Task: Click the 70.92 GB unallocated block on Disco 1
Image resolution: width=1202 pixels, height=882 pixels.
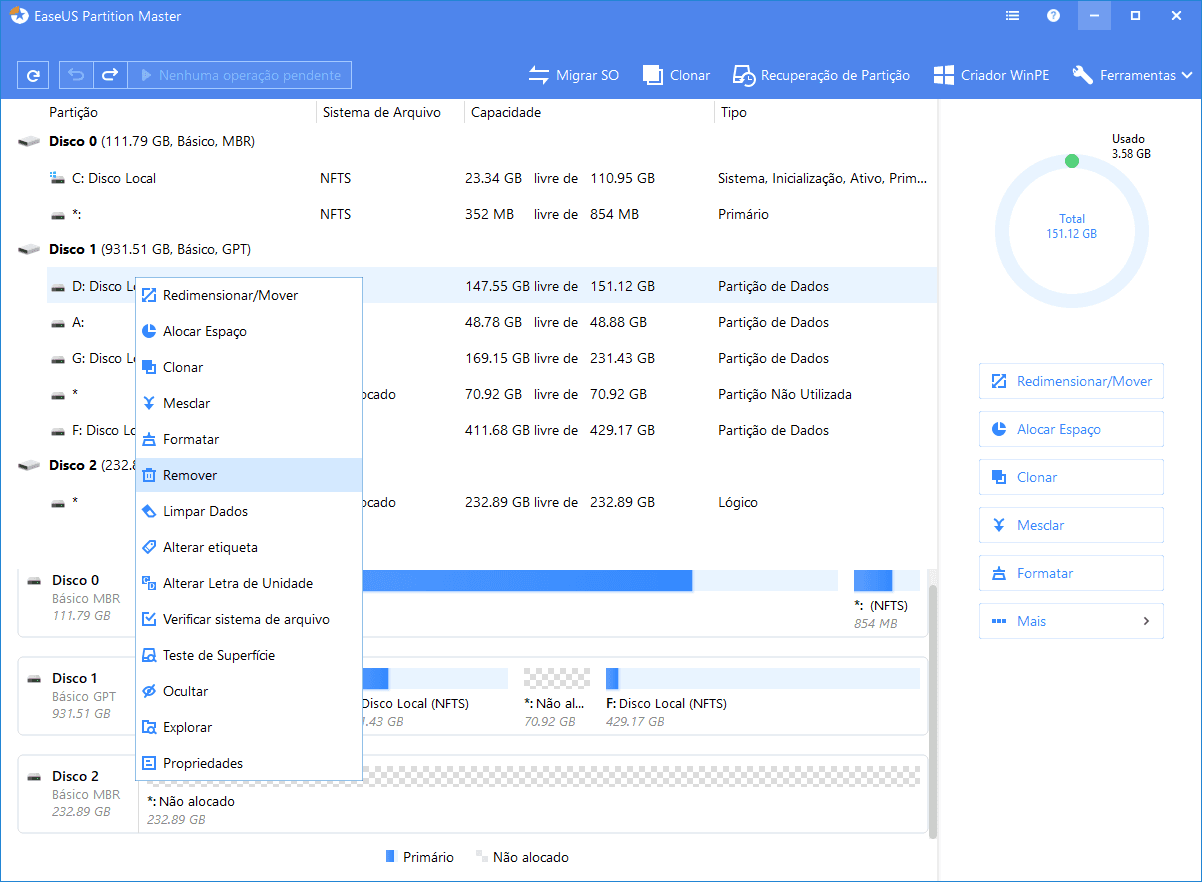Action: (x=557, y=697)
